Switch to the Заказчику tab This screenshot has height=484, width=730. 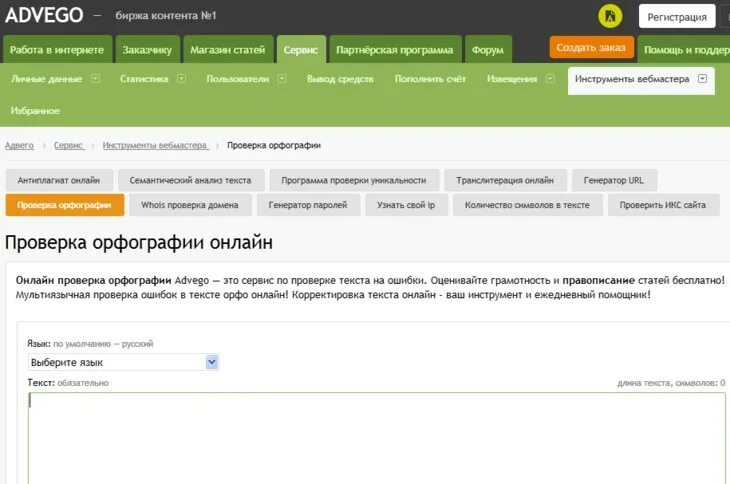[147, 49]
